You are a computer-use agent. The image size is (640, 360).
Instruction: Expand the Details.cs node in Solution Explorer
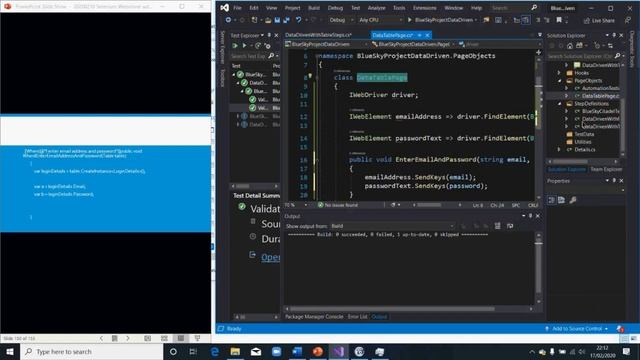pos(560,150)
